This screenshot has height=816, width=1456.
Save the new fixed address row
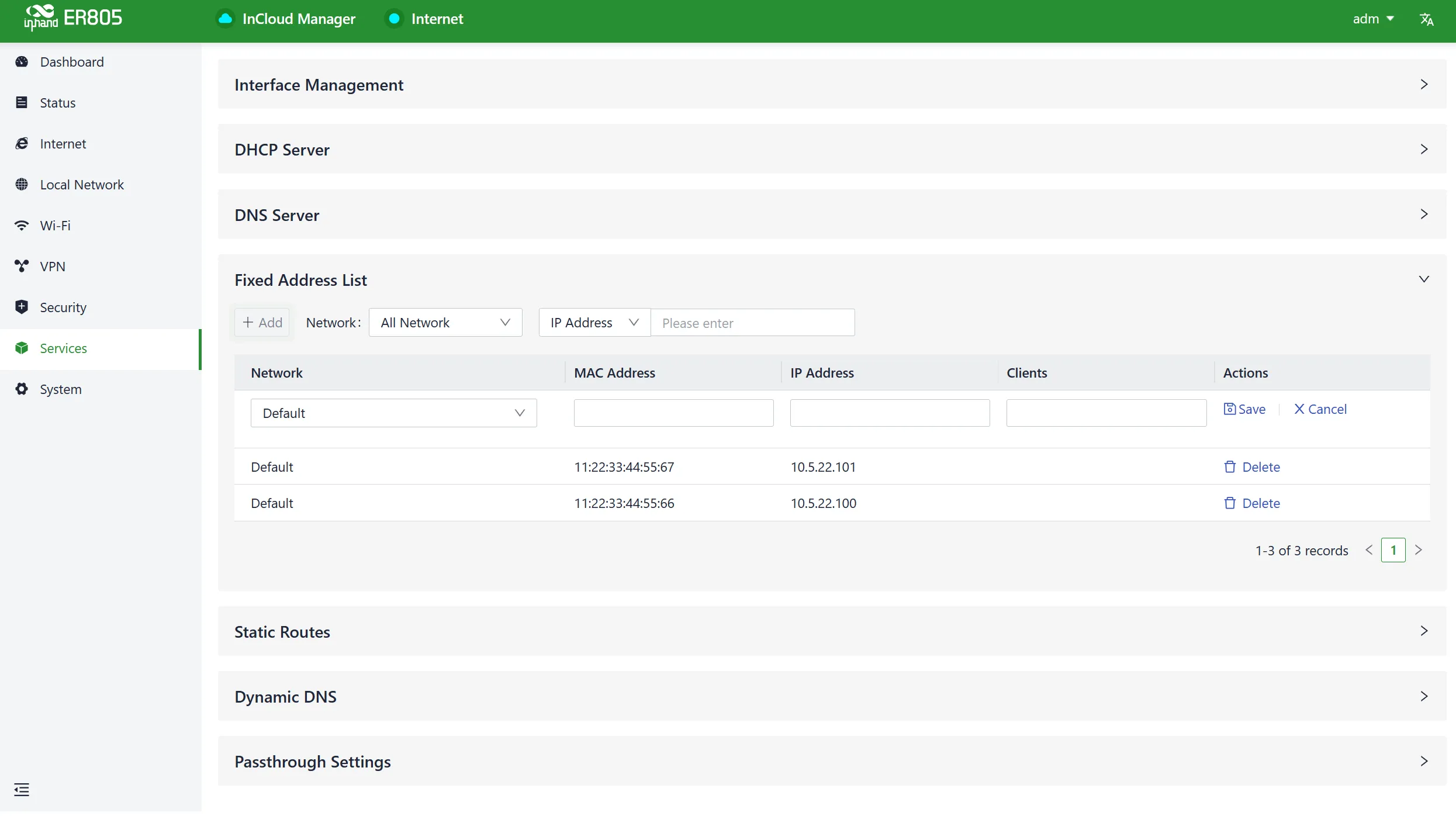(x=1244, y=409)
